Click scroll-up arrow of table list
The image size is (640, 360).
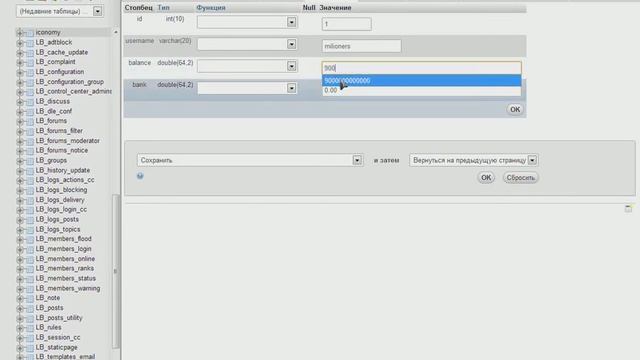(x=116, y=32)
